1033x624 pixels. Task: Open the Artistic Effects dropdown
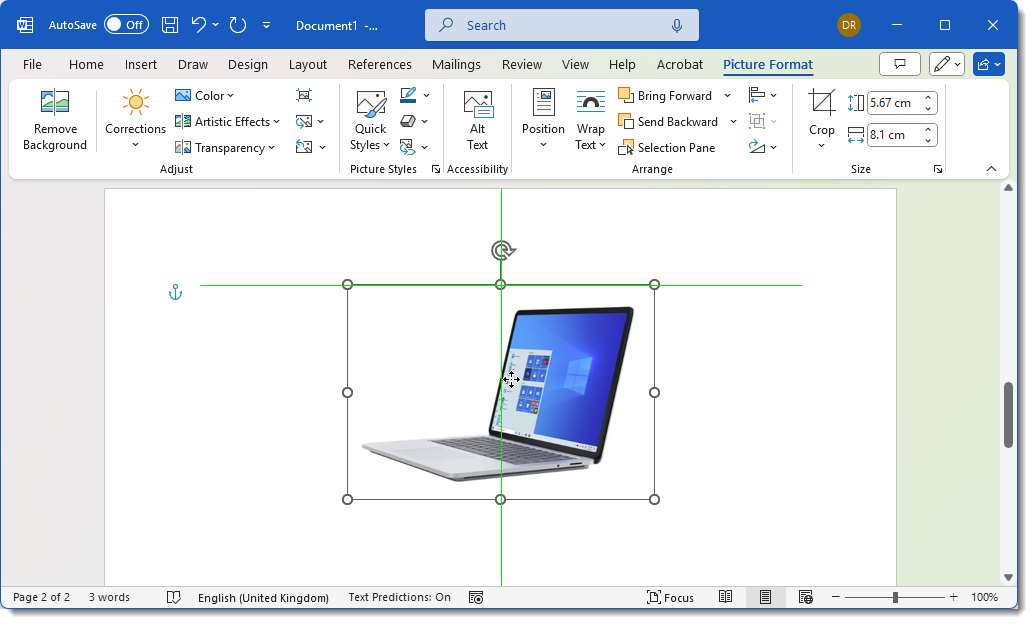(225, 122)
